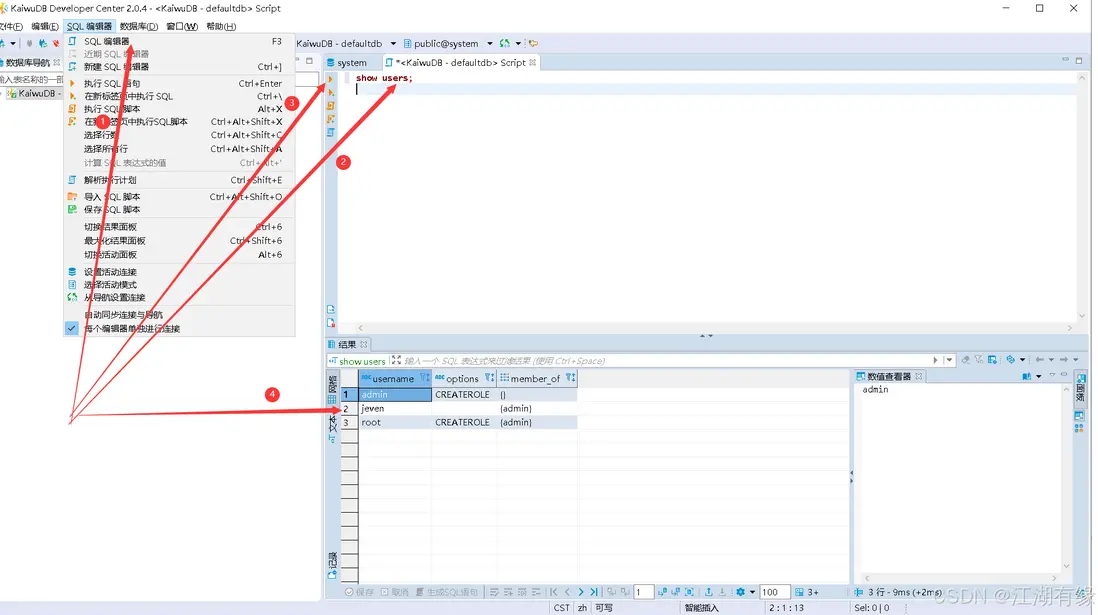The image size is (1098, 615).
Task: Open dropdown next to sync icon
Action: click(518, 43)
